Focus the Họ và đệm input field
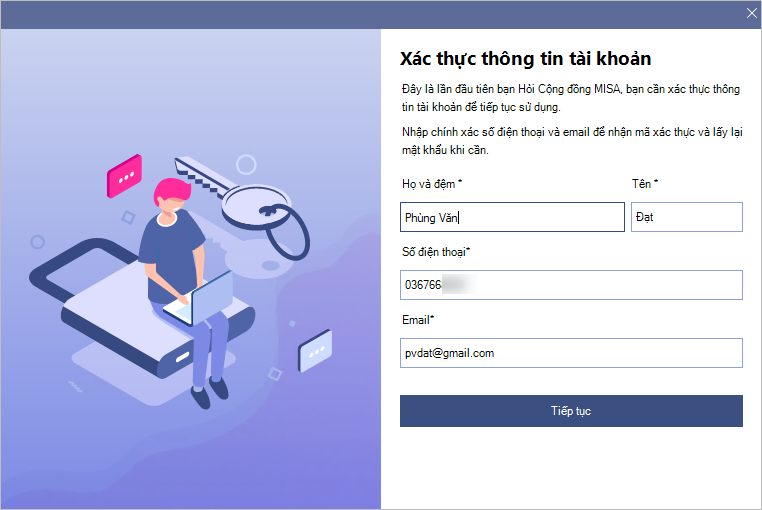762x510 pixels. coord(512,217)
